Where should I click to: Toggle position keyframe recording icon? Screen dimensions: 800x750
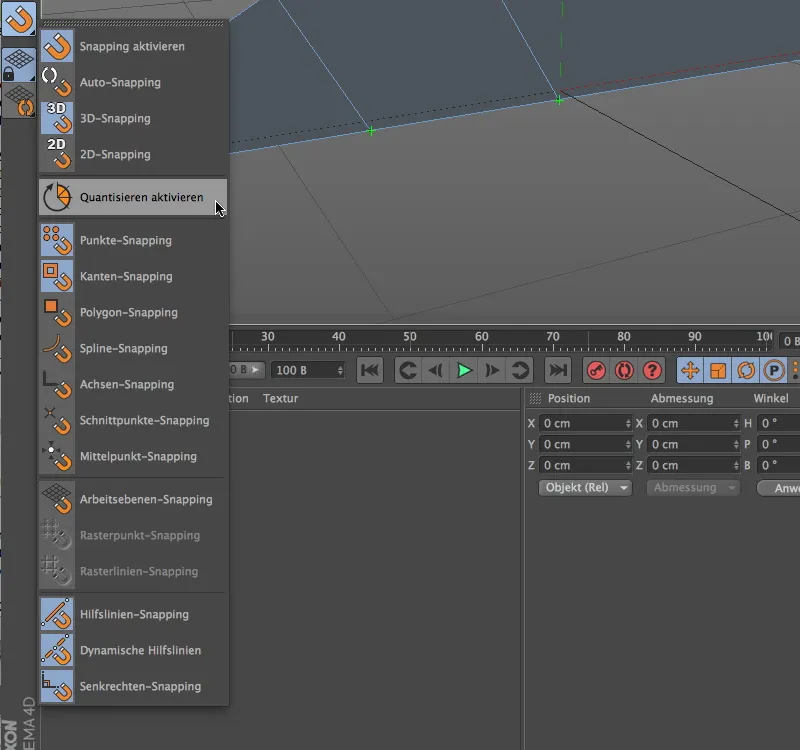tap(690, 370)
